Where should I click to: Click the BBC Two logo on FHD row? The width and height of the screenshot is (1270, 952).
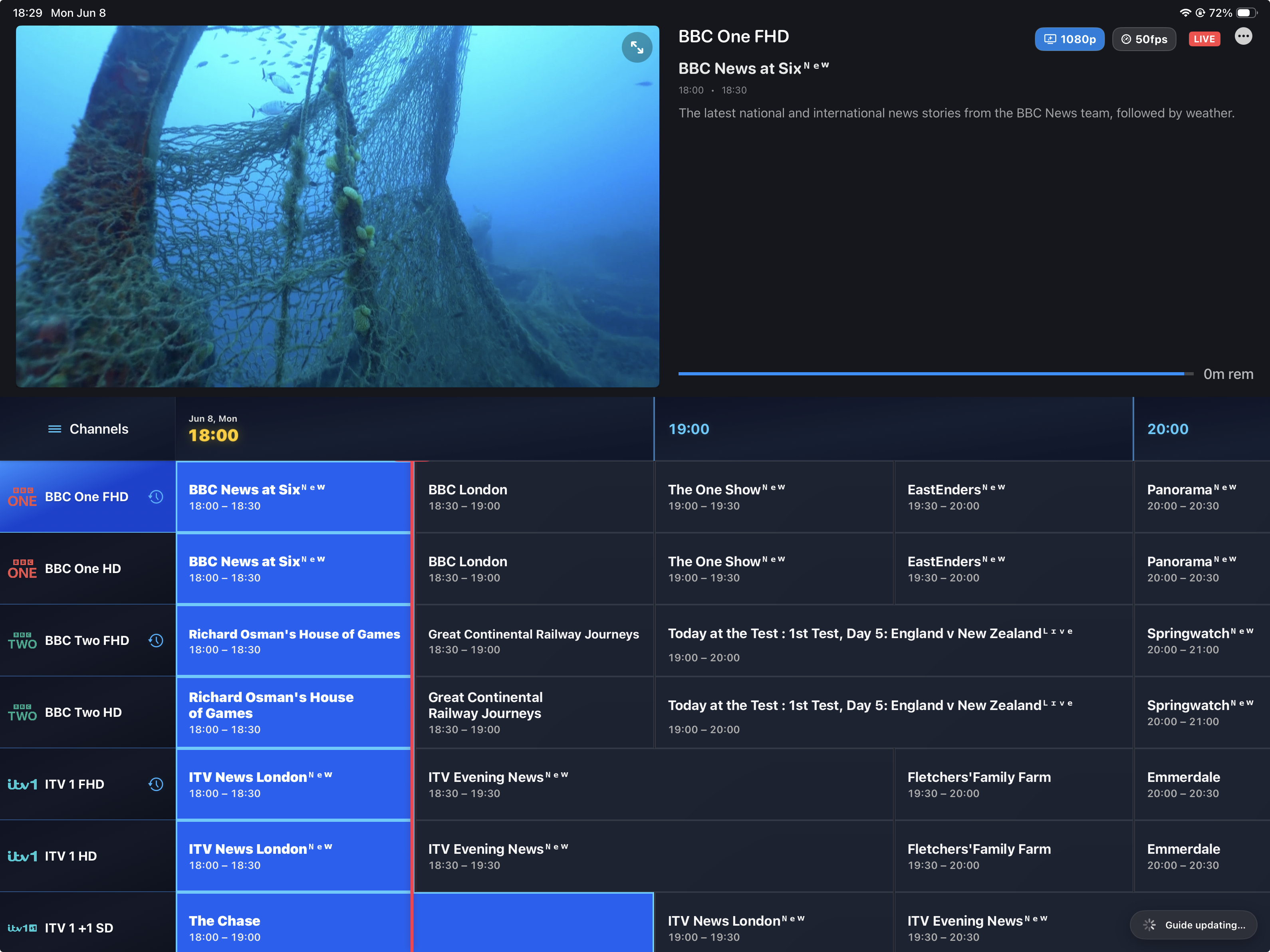pos(22,640)
